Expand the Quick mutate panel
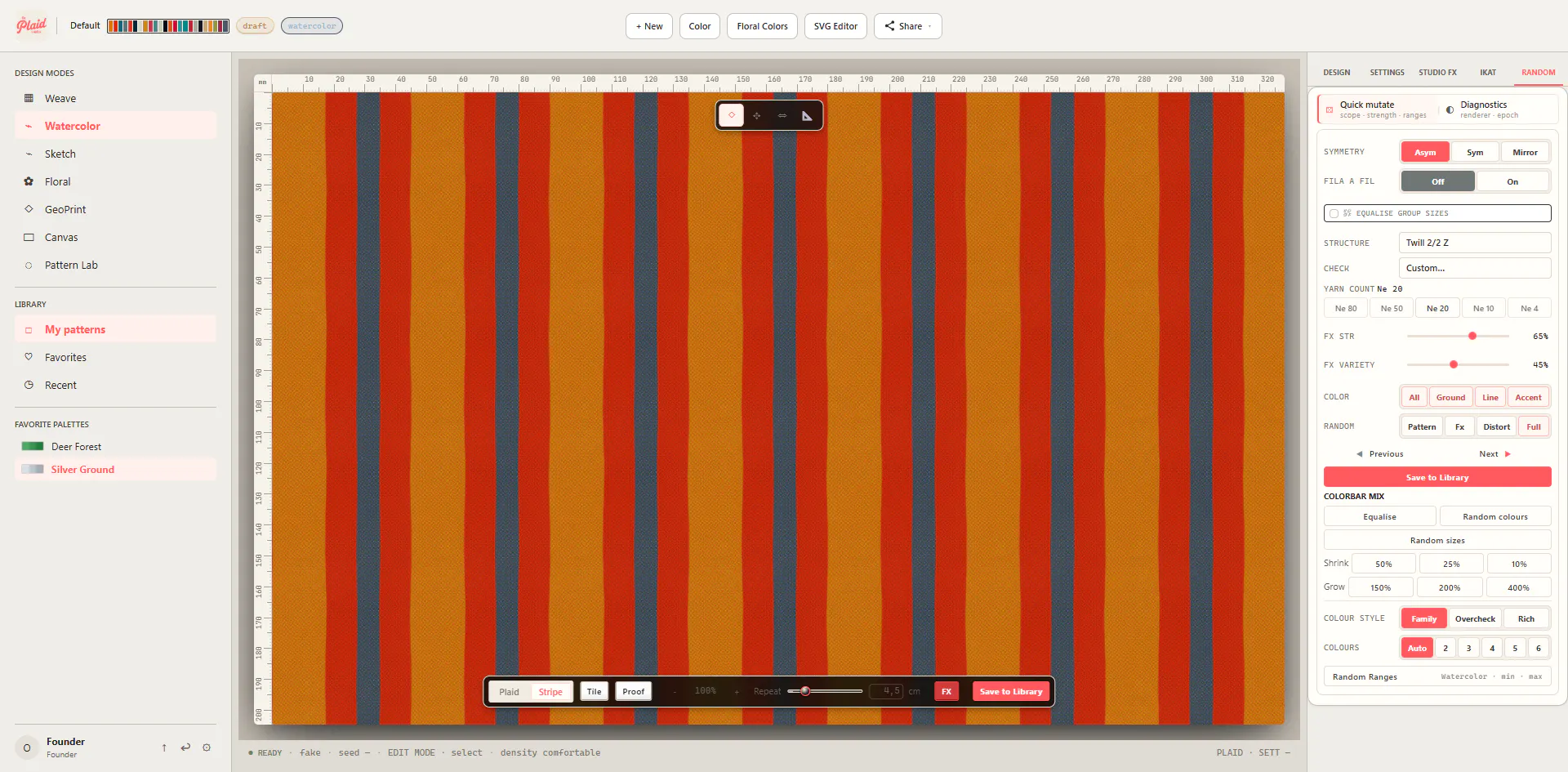Screen dimensions: 1568x772 click(1377, 109)
